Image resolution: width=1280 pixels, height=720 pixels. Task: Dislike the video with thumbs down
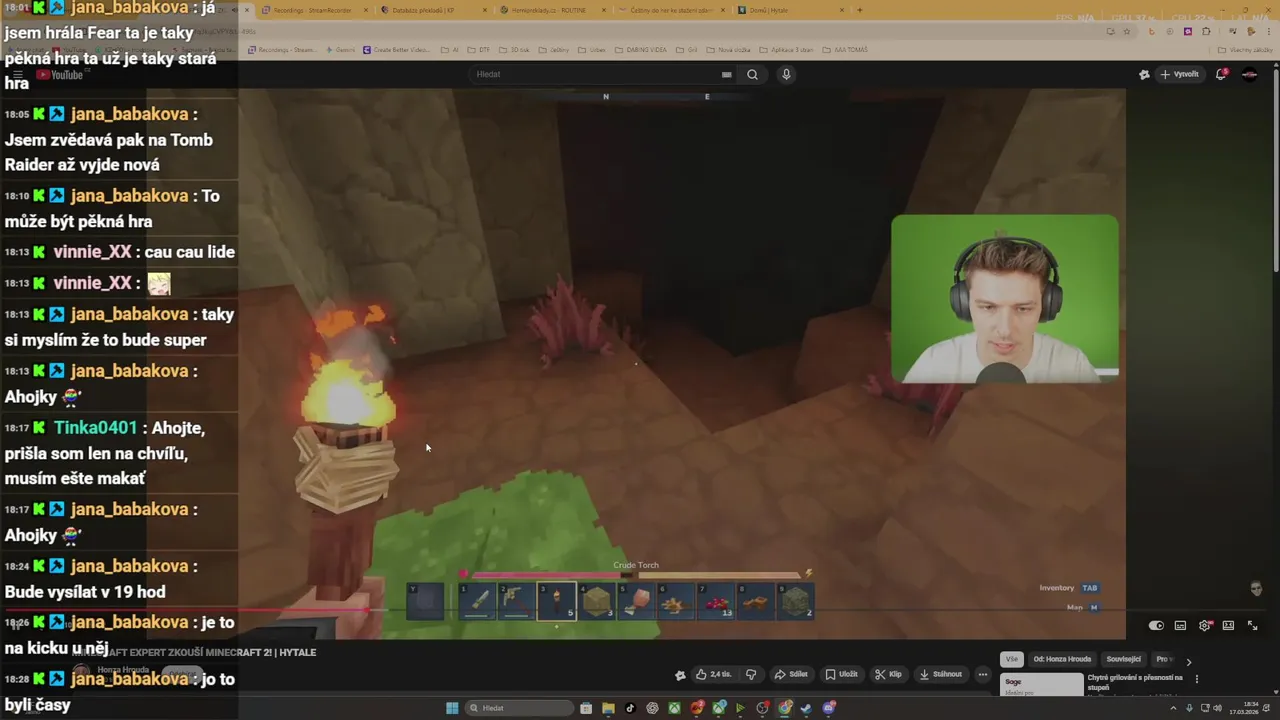[751, 674]
